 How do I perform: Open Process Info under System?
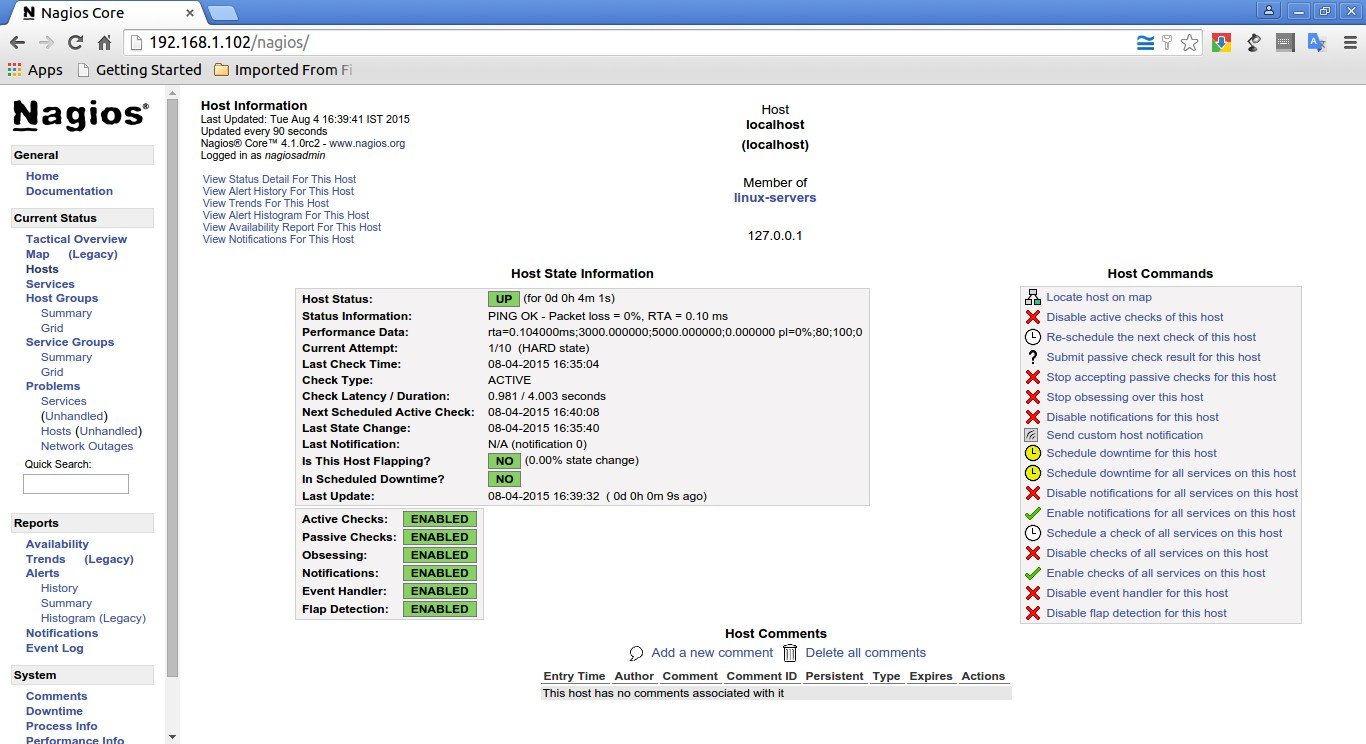[62, 726]
